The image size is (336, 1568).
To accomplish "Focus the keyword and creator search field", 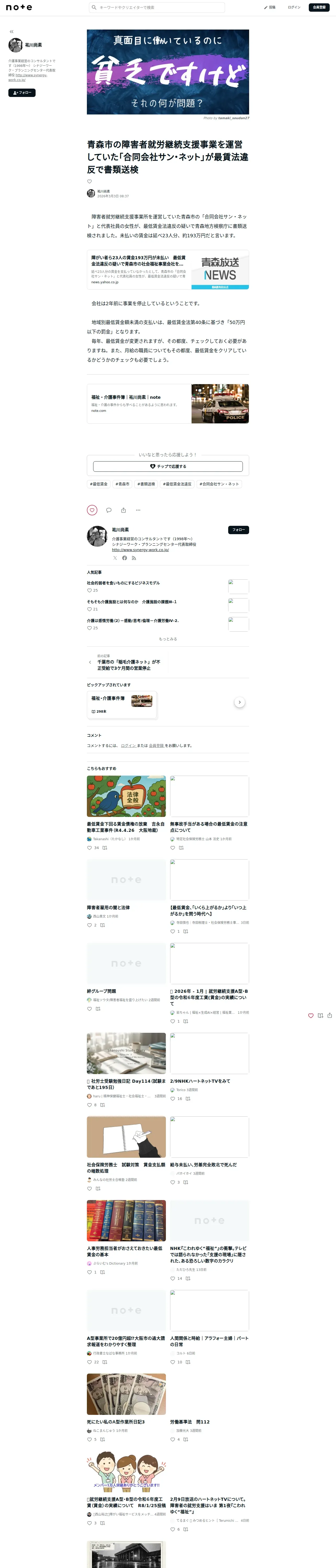I will pos(157,7).
